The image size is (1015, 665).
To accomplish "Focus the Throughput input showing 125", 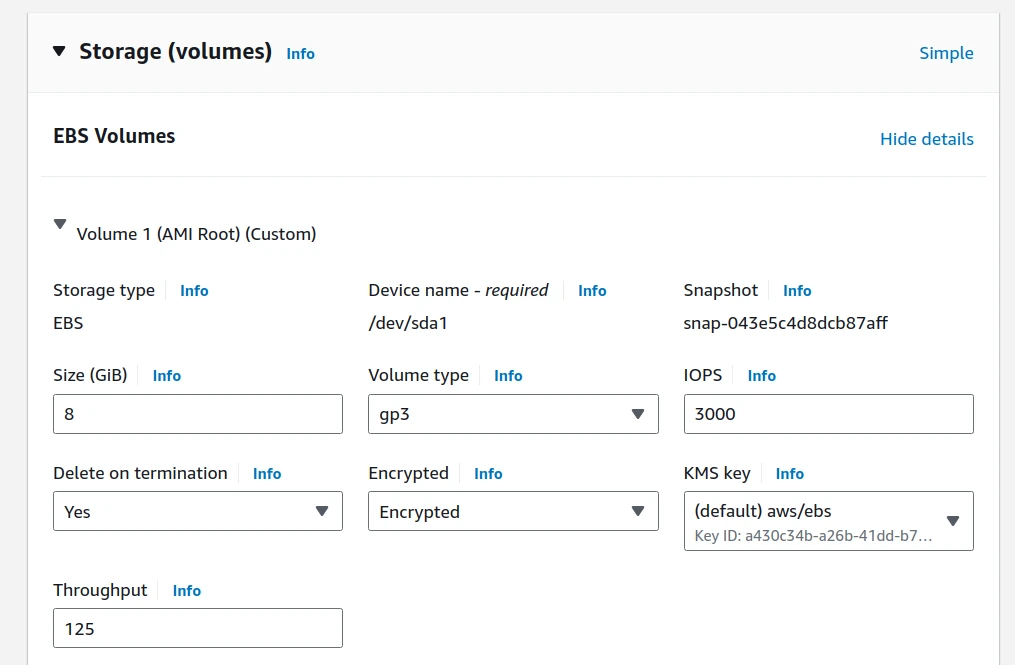I will (197, 628).
